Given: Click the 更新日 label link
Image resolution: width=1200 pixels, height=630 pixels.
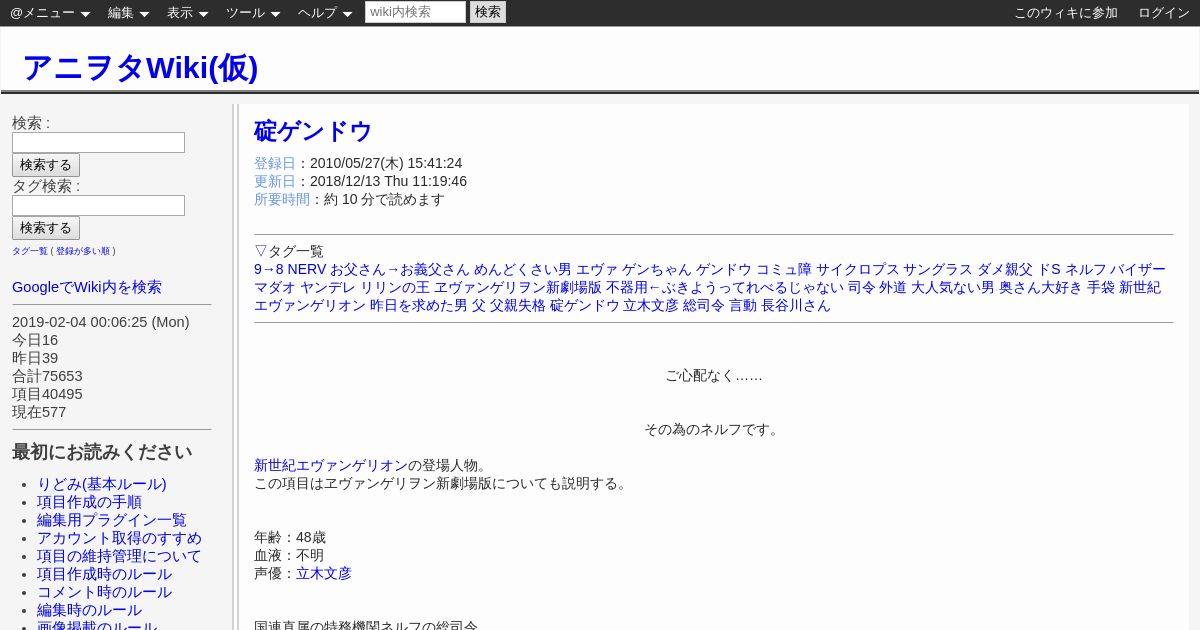Looking at the screenshot, I should coord(275,181).
